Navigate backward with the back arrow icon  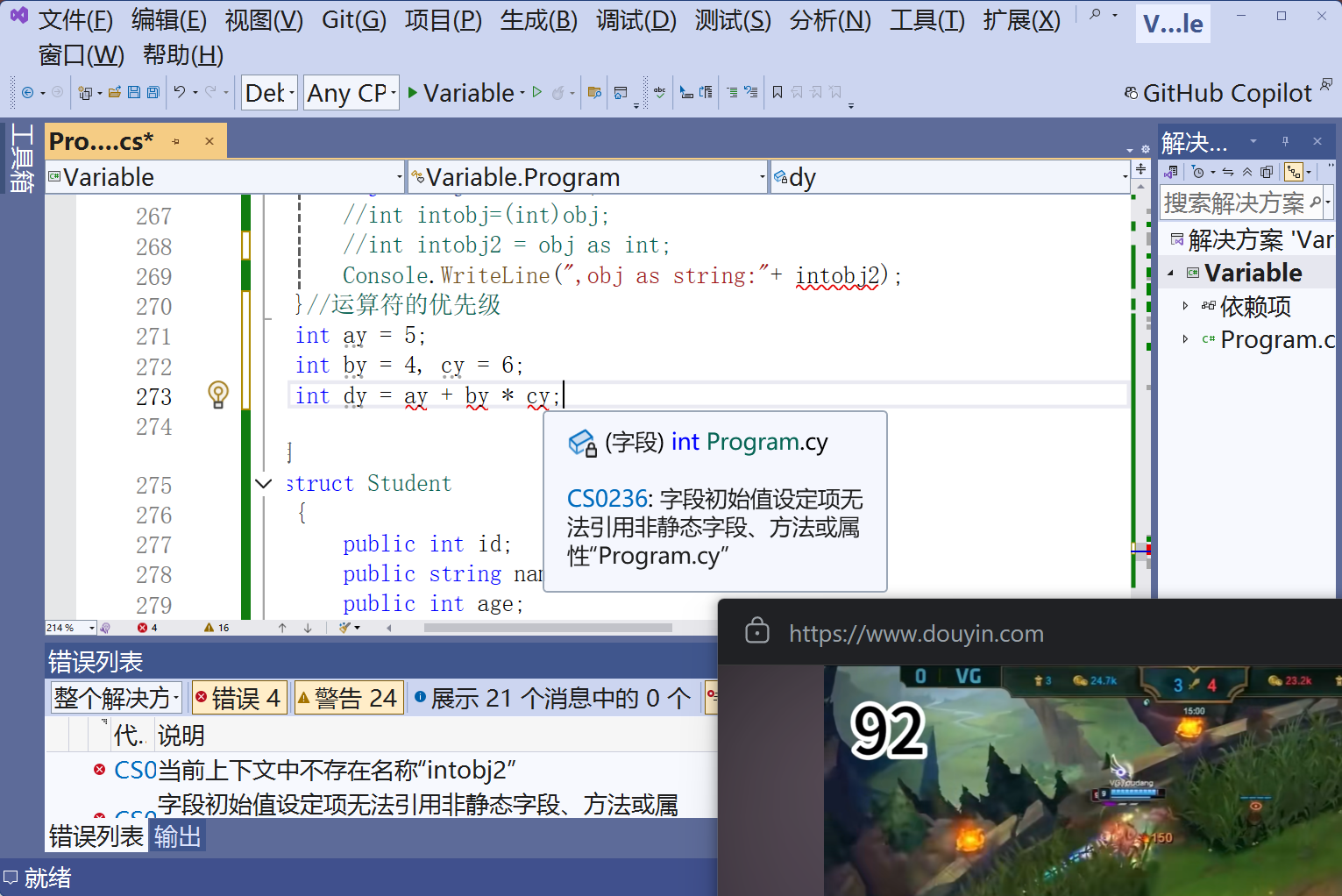tap(26, 91)
